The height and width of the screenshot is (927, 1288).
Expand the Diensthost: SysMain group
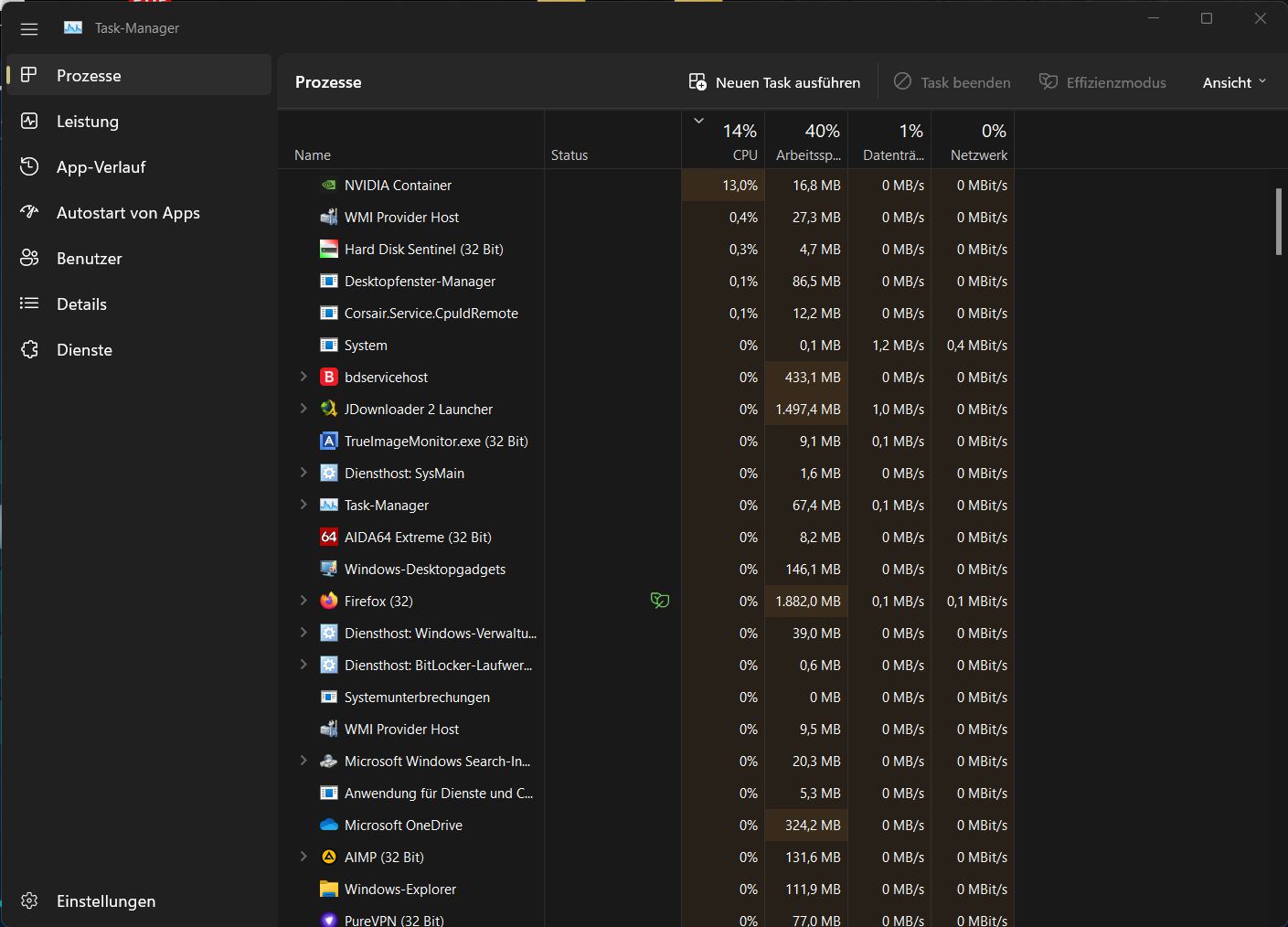[303, 473]
